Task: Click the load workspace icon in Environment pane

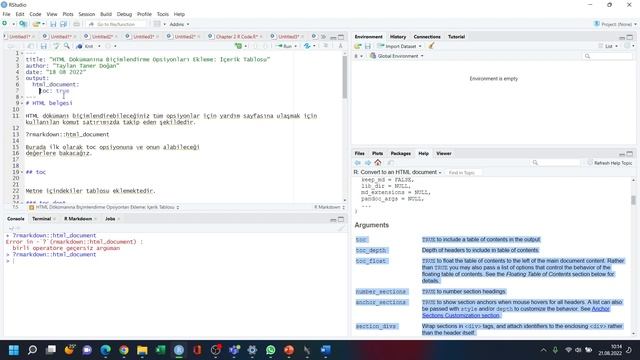Action: pyautogui.click(x=358, y=46)
